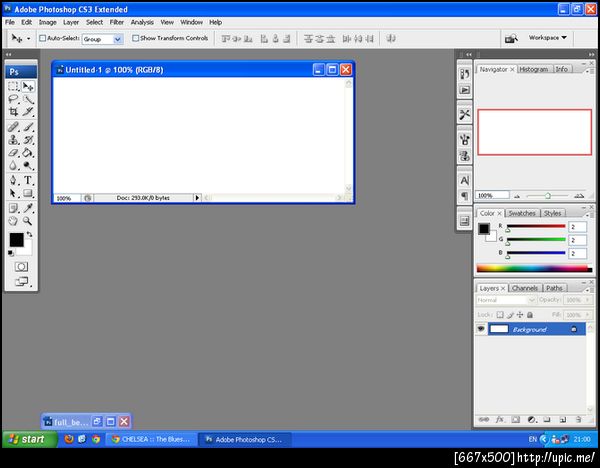Open the Auto-Select Group dropdown

click(102, 39)
